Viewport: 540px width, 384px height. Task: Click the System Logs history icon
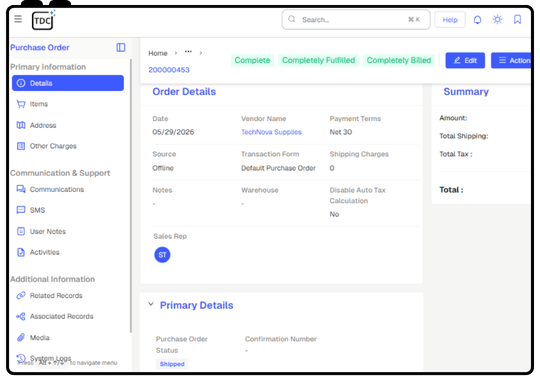21,358
